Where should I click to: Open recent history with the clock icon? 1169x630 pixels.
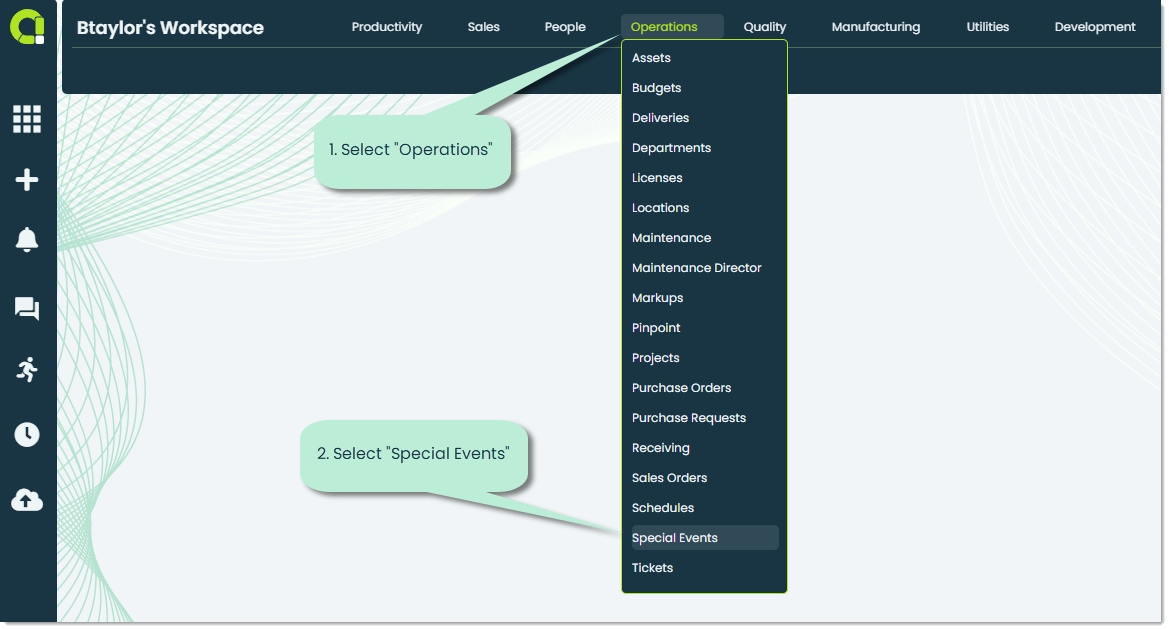coord(26,434)
